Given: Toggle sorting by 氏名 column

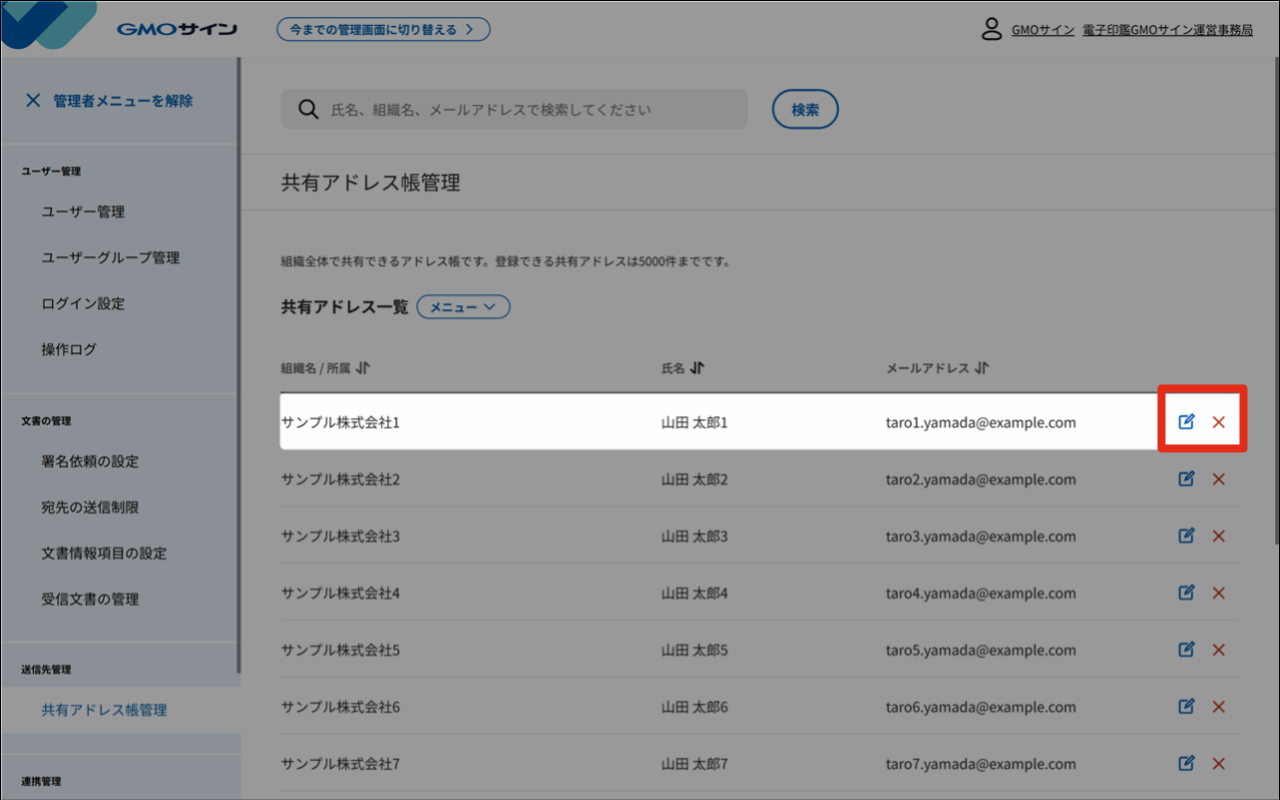Looking at the screenshot, I should pos(697,367).
